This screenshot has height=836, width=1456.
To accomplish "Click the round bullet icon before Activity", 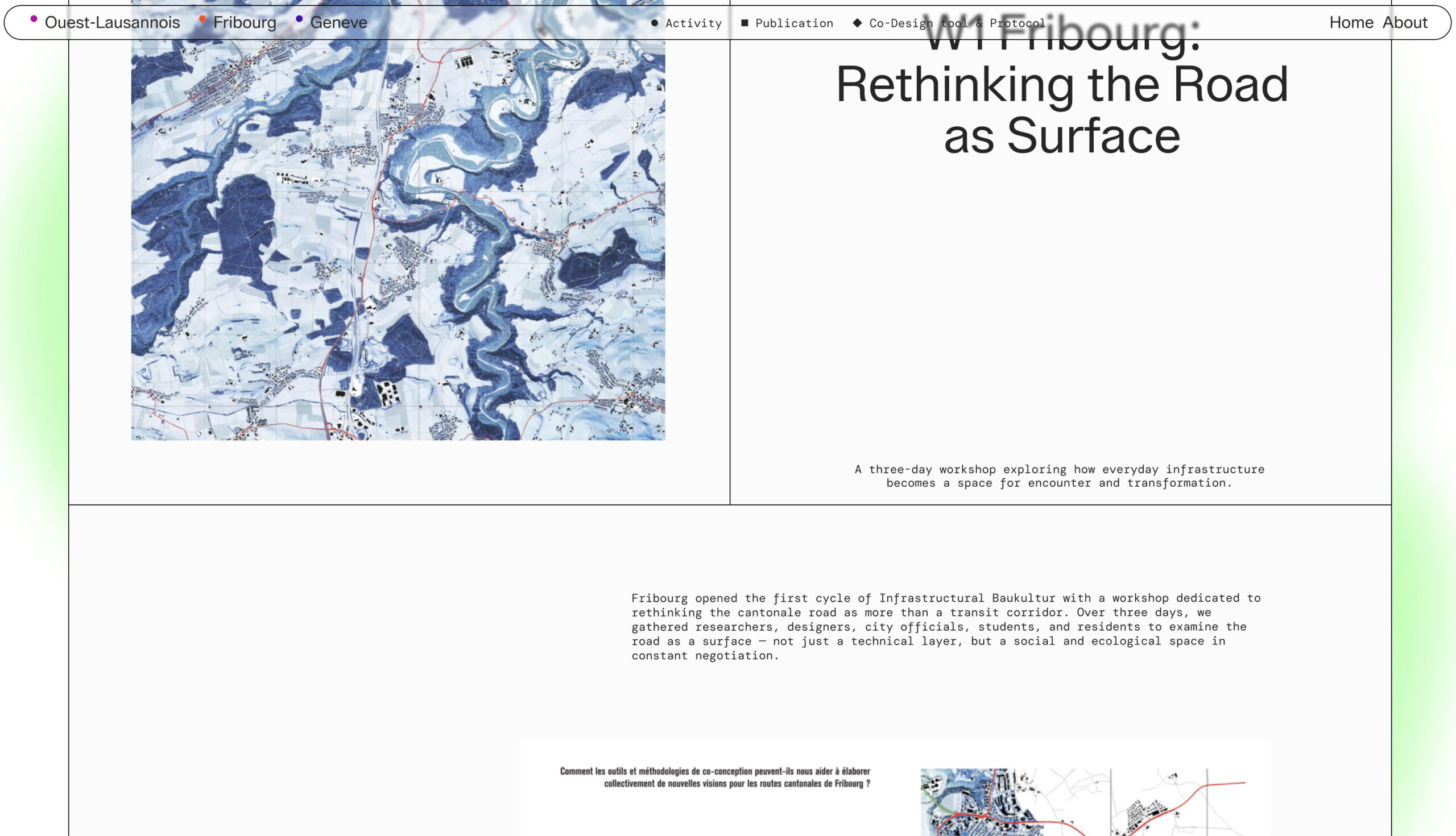I will click(x=654, y=23).
